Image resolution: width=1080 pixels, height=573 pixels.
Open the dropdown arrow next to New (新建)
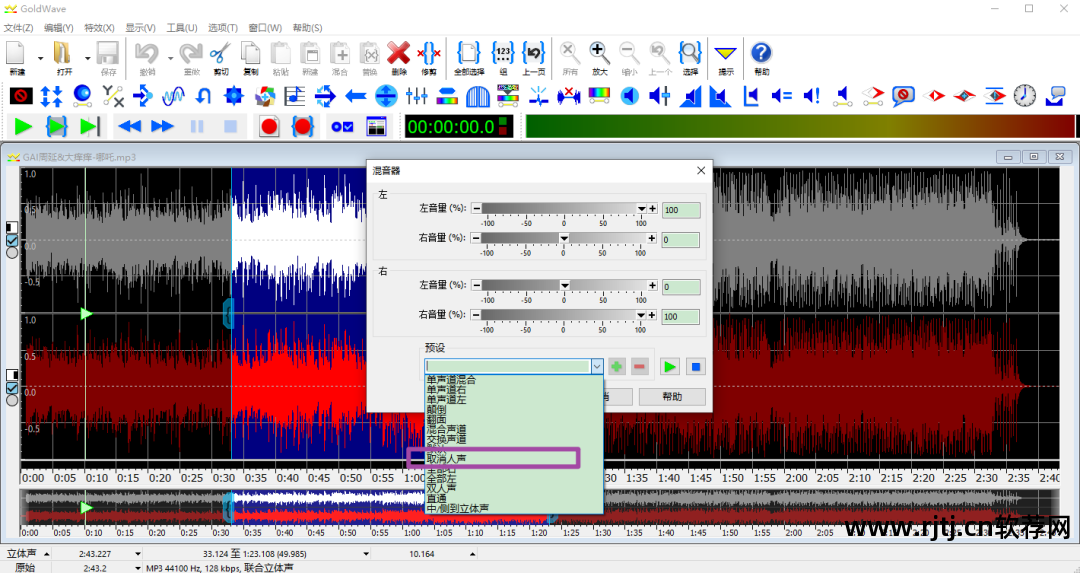point(41,57)
